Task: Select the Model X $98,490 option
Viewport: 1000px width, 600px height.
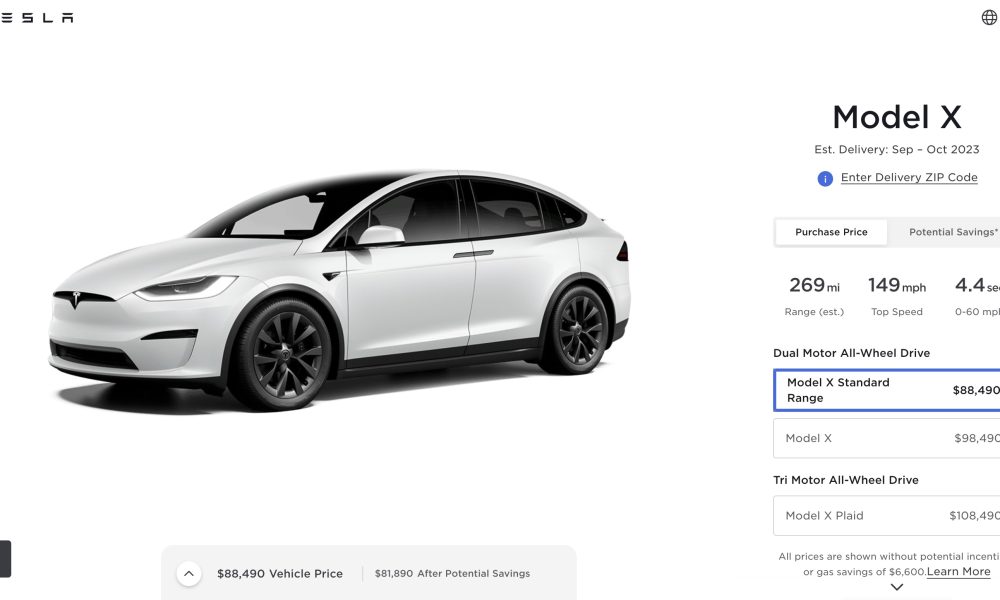Action: pyautogui.click(x=886, y=438)
